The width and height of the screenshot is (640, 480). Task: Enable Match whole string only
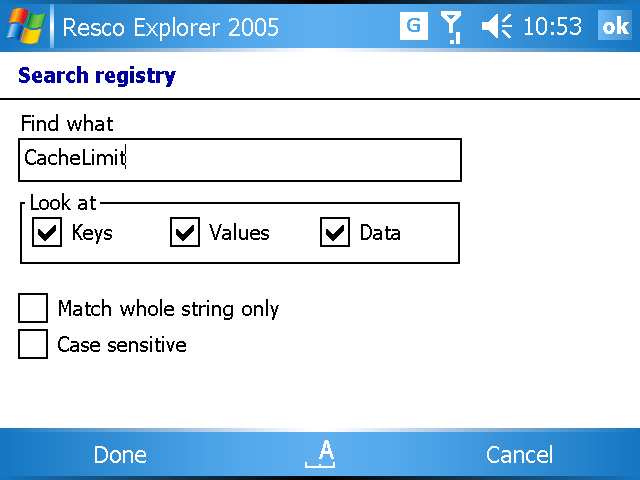point(33,308)
